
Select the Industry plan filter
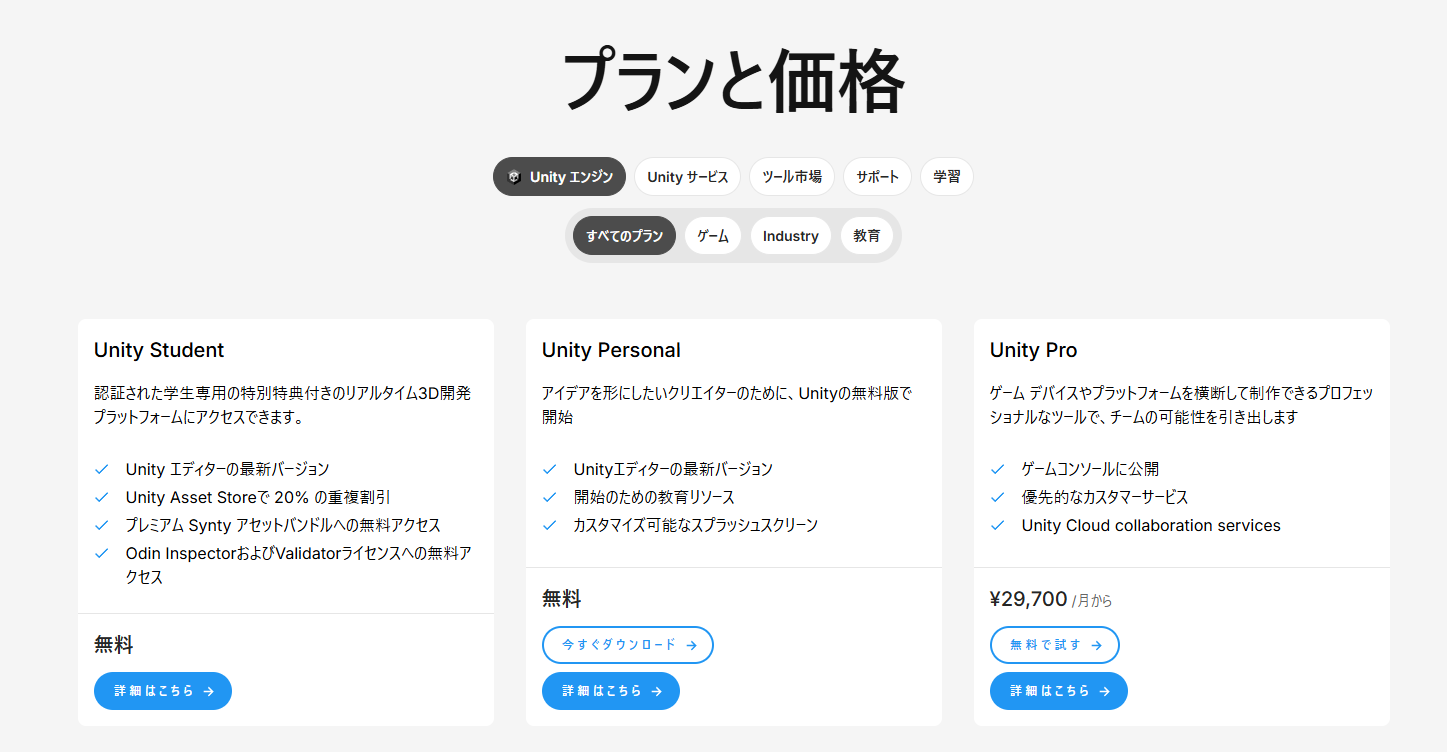coord(790,235)
